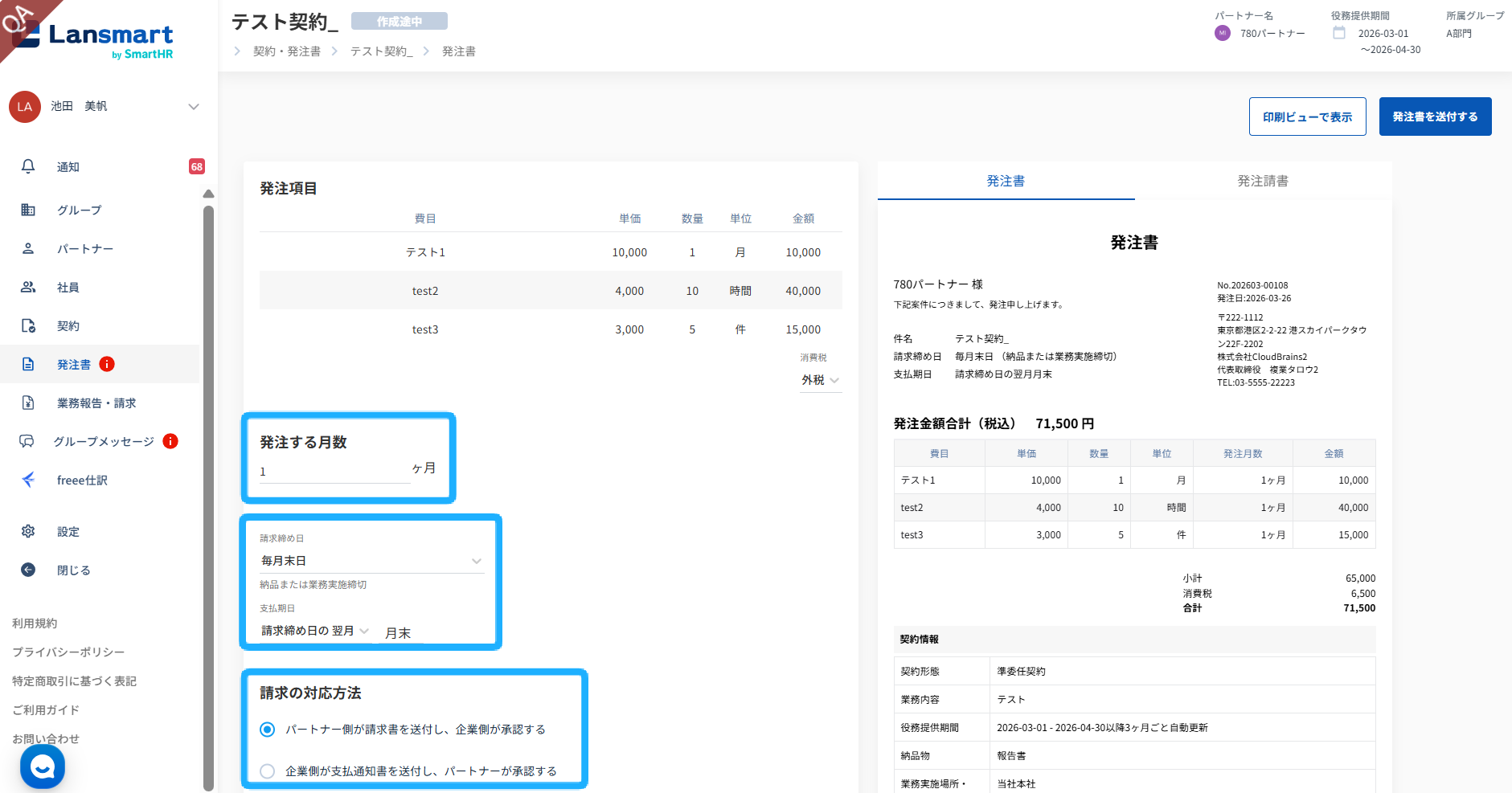Viewport: 1512px width, 793px height.
Task: Click the Contract document icon
Action: pos(28,325)
